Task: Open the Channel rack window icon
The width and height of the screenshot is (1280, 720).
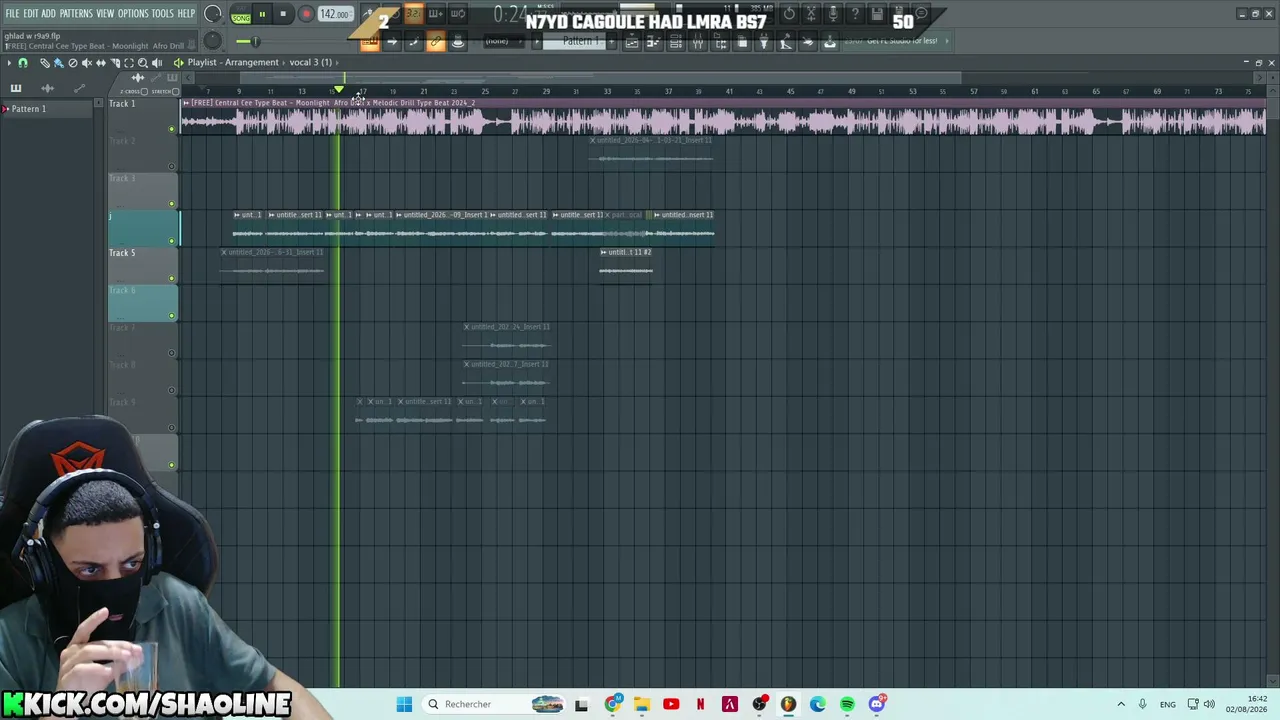Action: click(675, 42)
